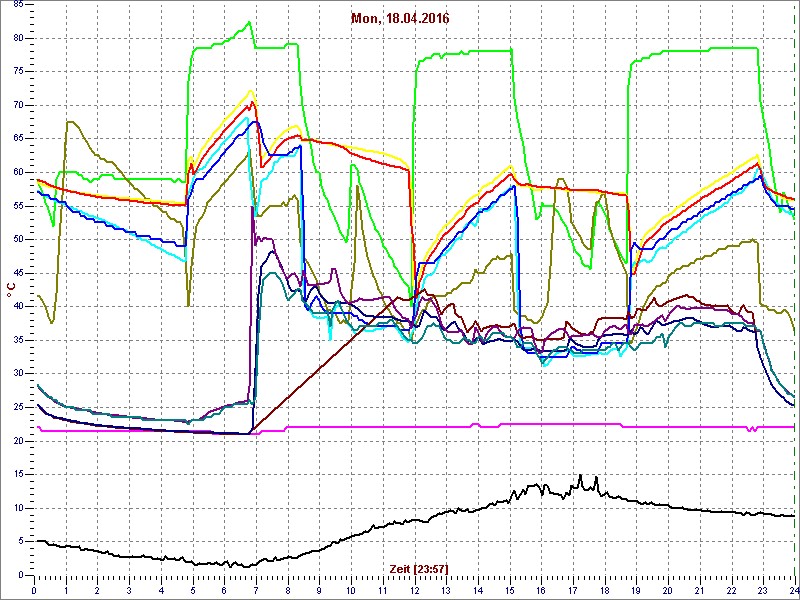Click the chart date title "Mon, 18.04.2016"
This screenshot has height=600, width=800.
(x=400, y=18)
